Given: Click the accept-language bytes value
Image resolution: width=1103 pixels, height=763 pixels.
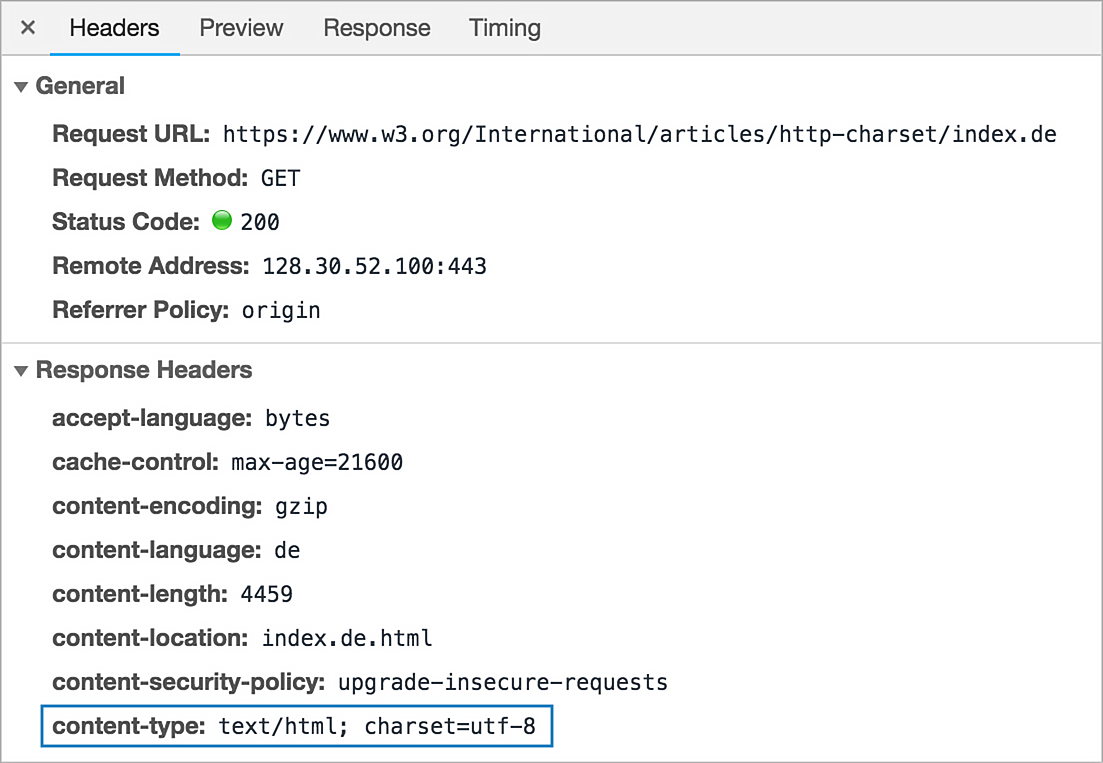Looking at the screenshot, I should 297,419.
